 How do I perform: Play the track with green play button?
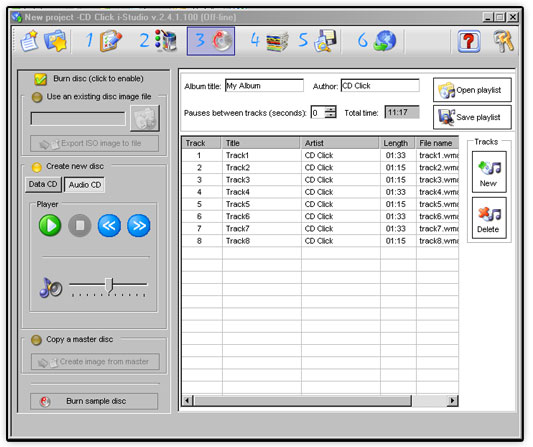pyautogui.click(x=50, y=225)
